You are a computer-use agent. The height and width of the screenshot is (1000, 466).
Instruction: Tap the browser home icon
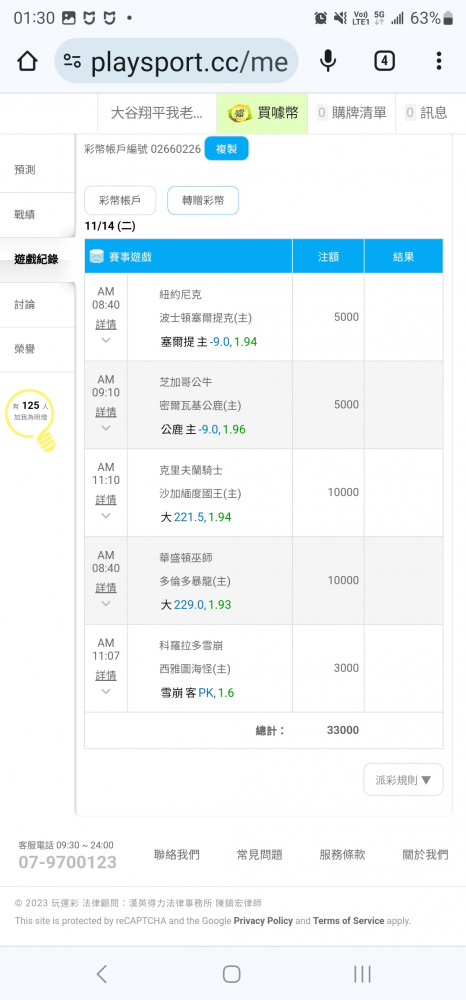click(27, 61)
